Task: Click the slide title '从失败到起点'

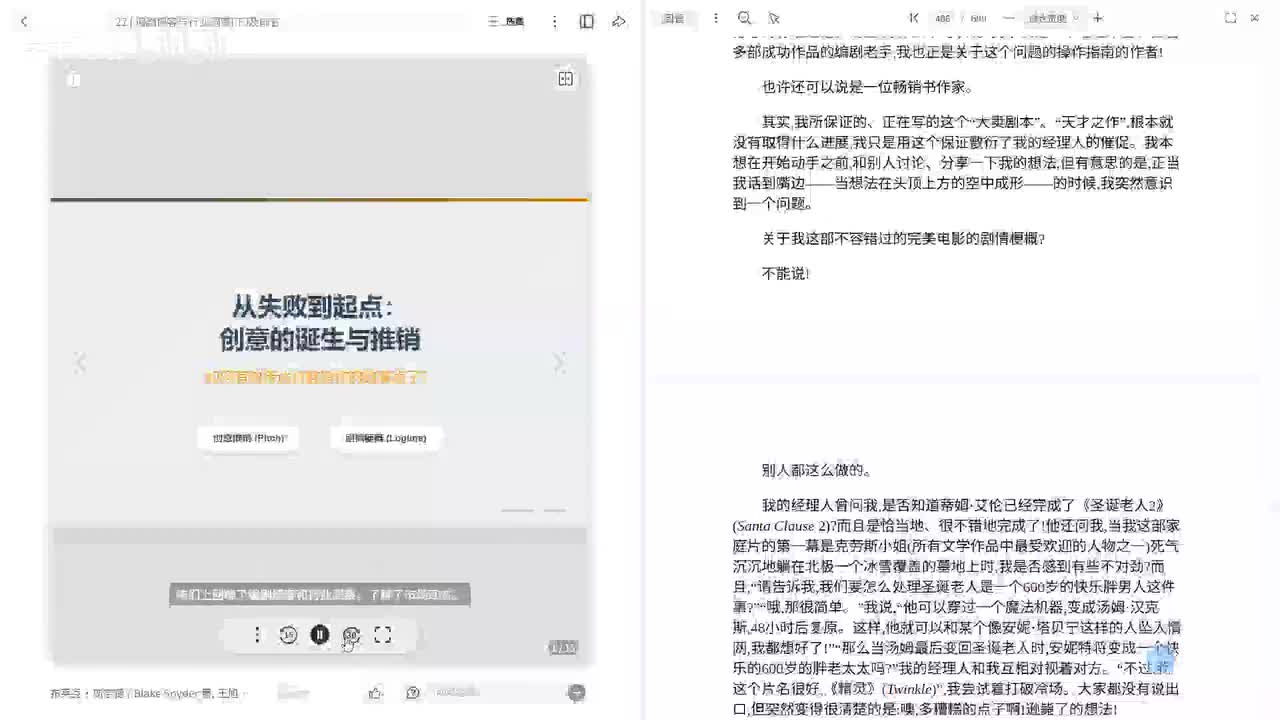Action: (x=312, y=306)
